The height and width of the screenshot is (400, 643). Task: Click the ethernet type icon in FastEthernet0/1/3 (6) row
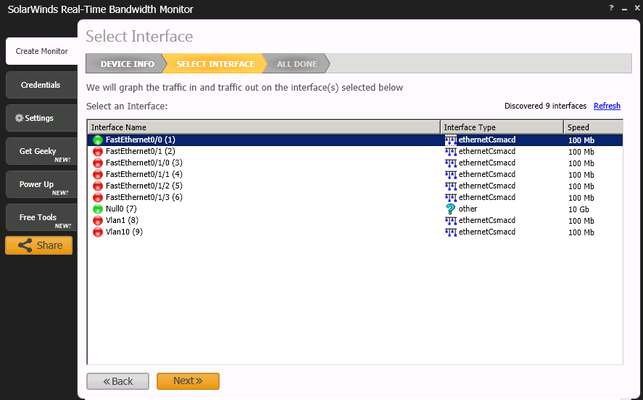pos(451,198)
